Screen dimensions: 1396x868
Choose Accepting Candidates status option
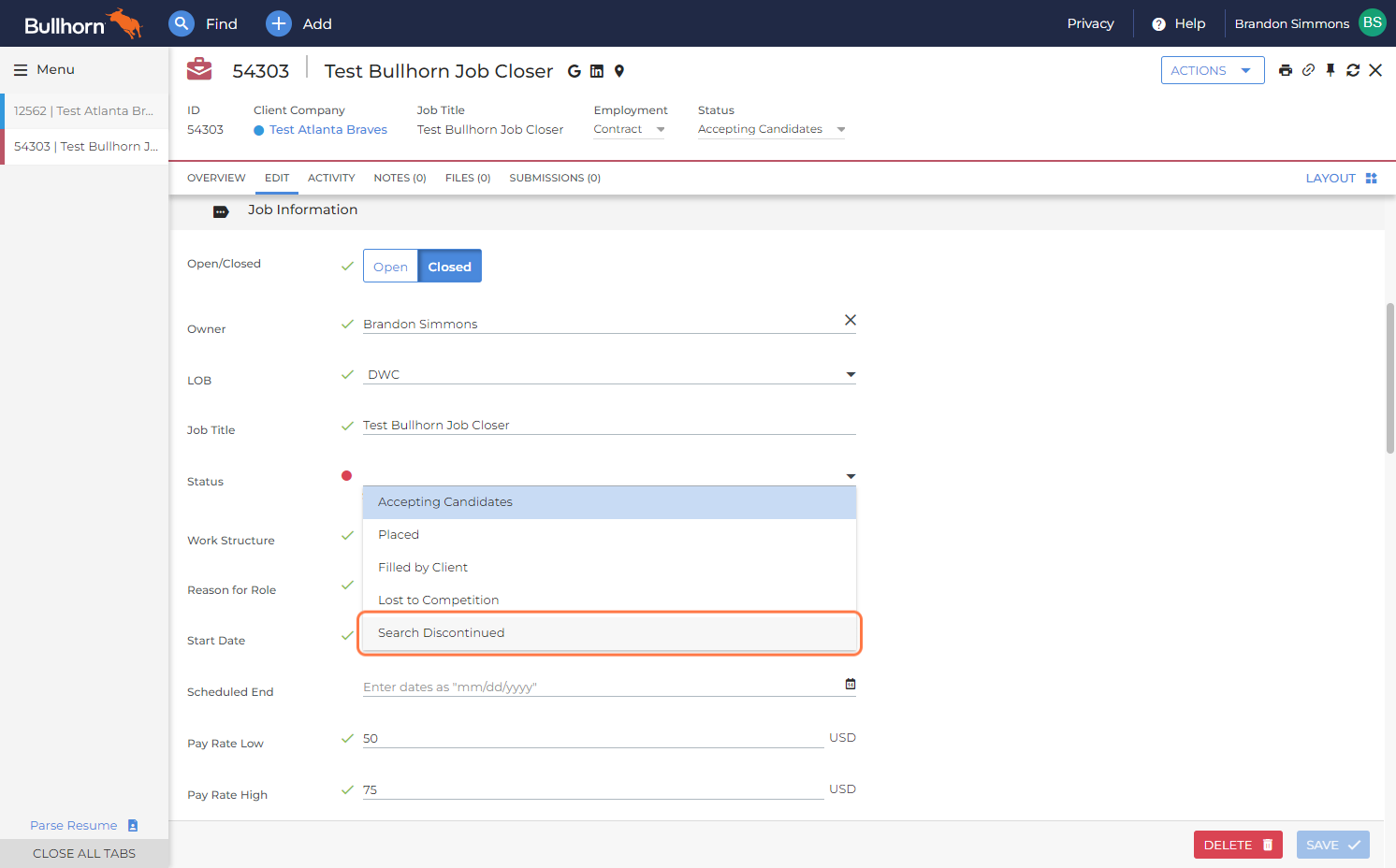pyautogui.click(x=609, y=502)
